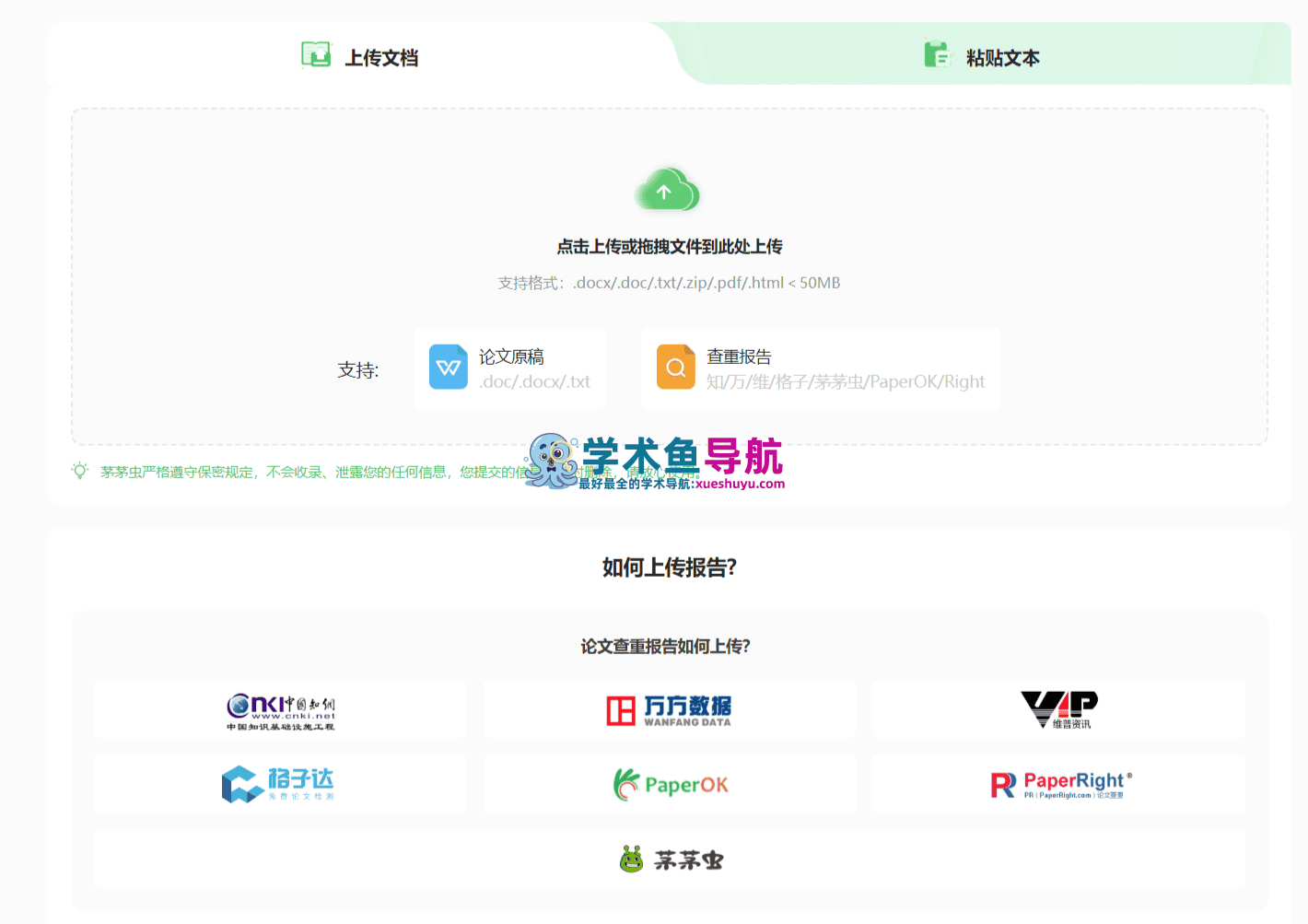Open the CNKI 中国知网 report guide
The height and width of the screenshot is (924, 1308).
point(280,709)
